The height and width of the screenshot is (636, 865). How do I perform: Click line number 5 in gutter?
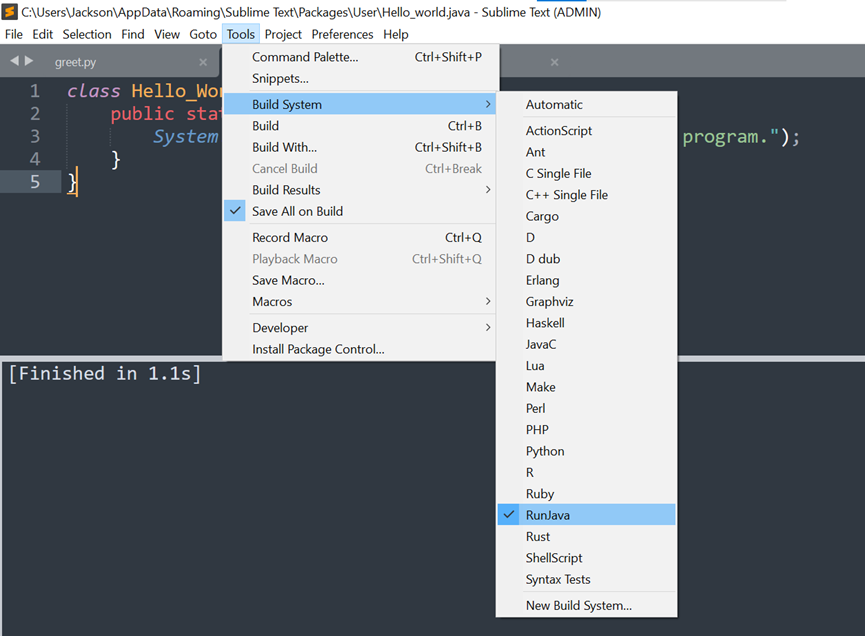coord(35,181)
